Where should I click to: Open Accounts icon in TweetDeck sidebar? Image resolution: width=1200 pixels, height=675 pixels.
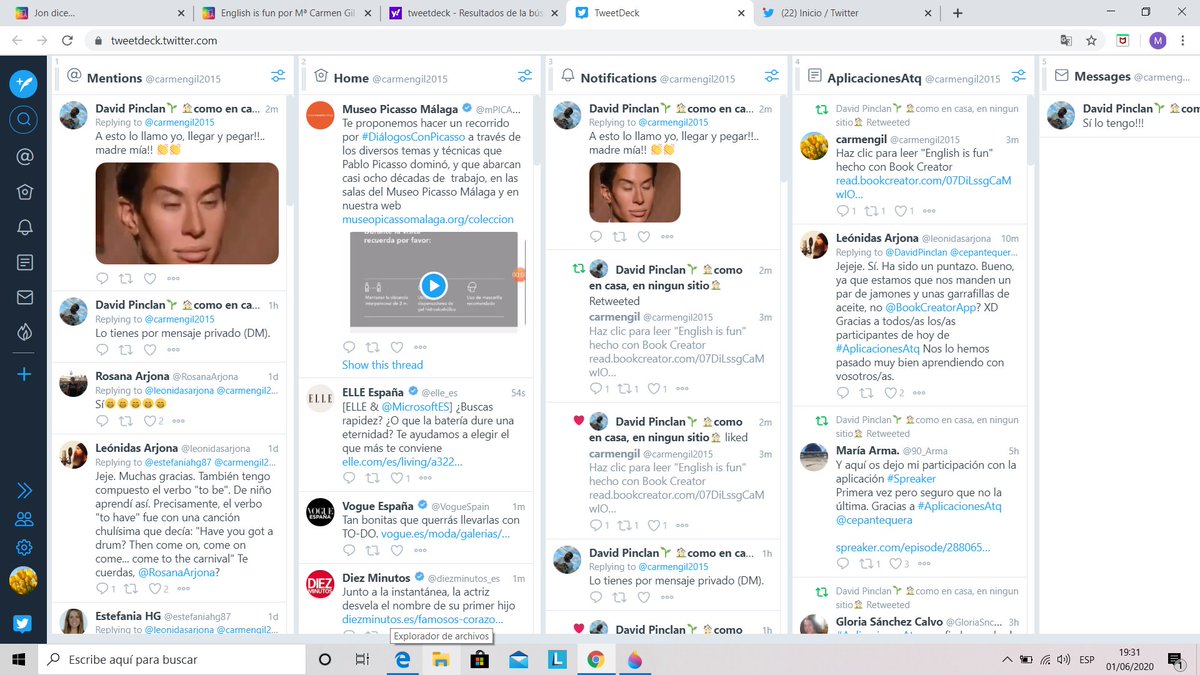pyautogui.click(x=24, y=519)
